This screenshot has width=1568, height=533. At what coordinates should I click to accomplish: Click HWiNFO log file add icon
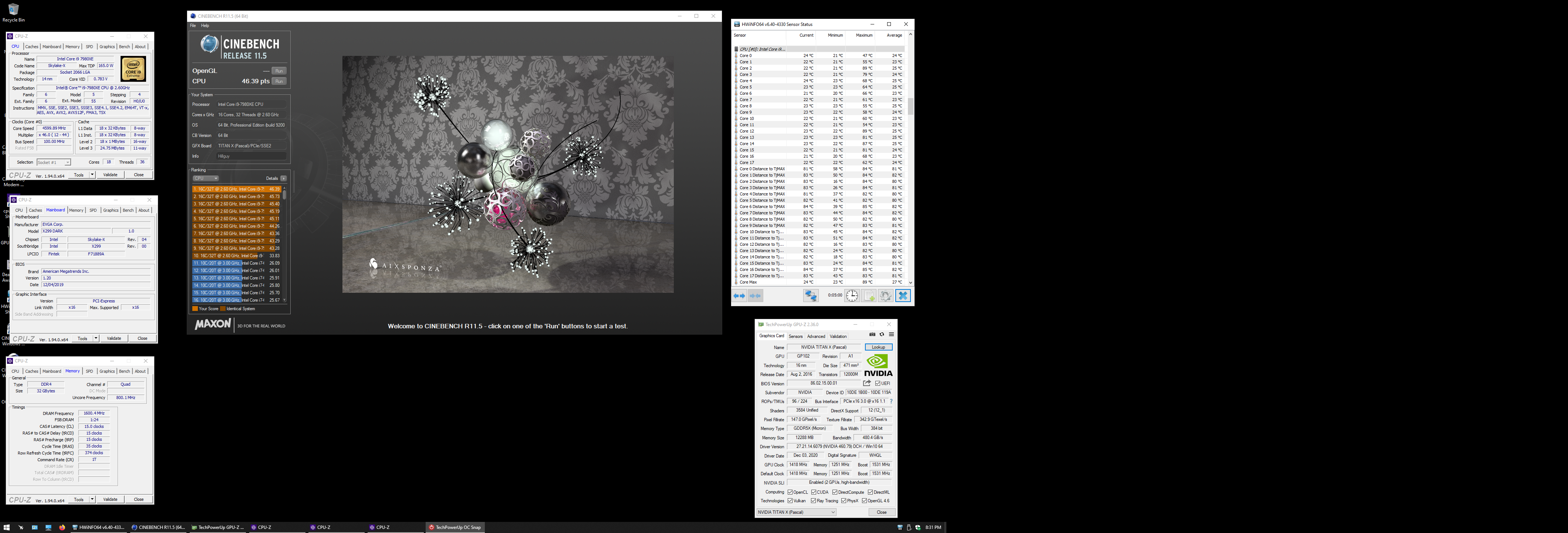click(869, 295)
